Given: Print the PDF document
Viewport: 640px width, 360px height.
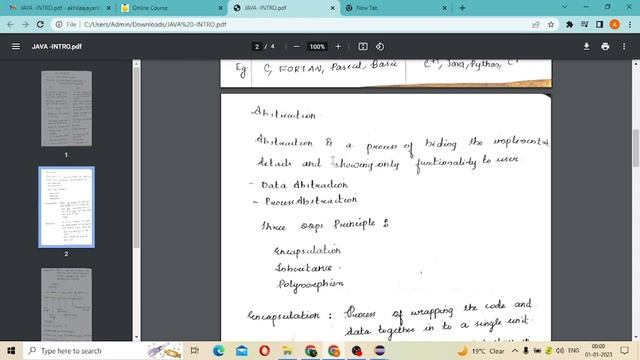Looking at the screenshot, I should click(605, 47).
